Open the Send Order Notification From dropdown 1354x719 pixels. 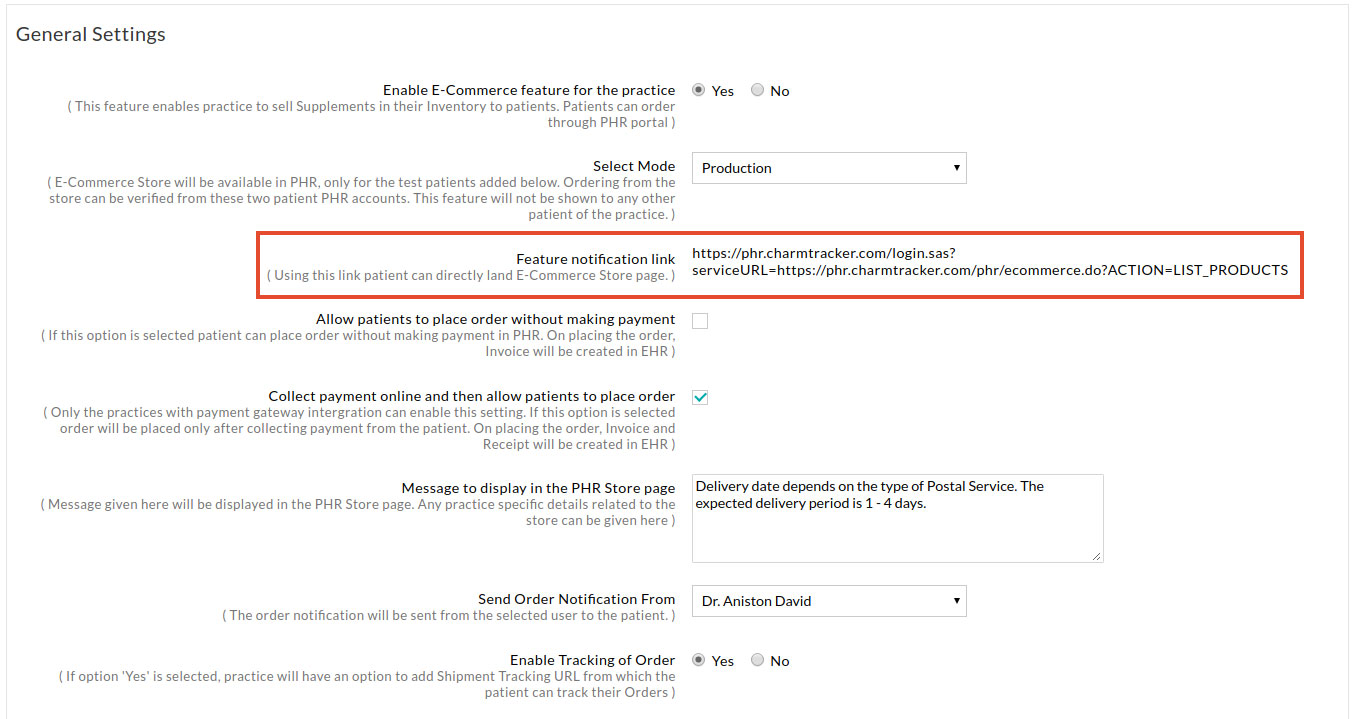click(x=828, y=601)
